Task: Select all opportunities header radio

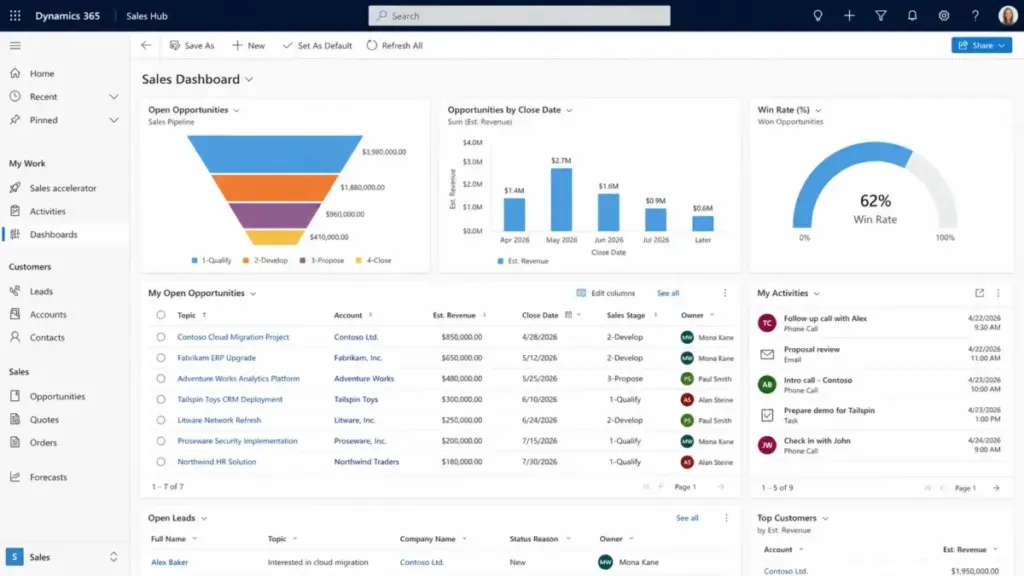Action: click(161, 315)
